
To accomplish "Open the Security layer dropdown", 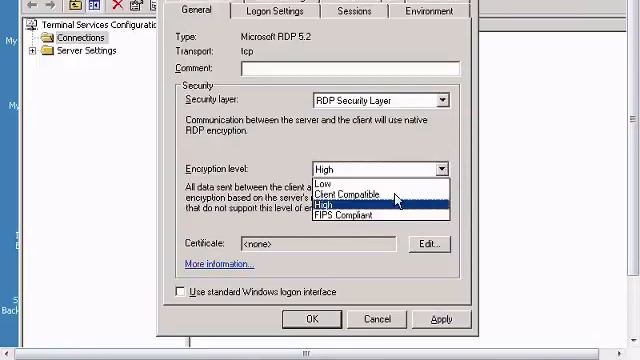I will (381, 100).
